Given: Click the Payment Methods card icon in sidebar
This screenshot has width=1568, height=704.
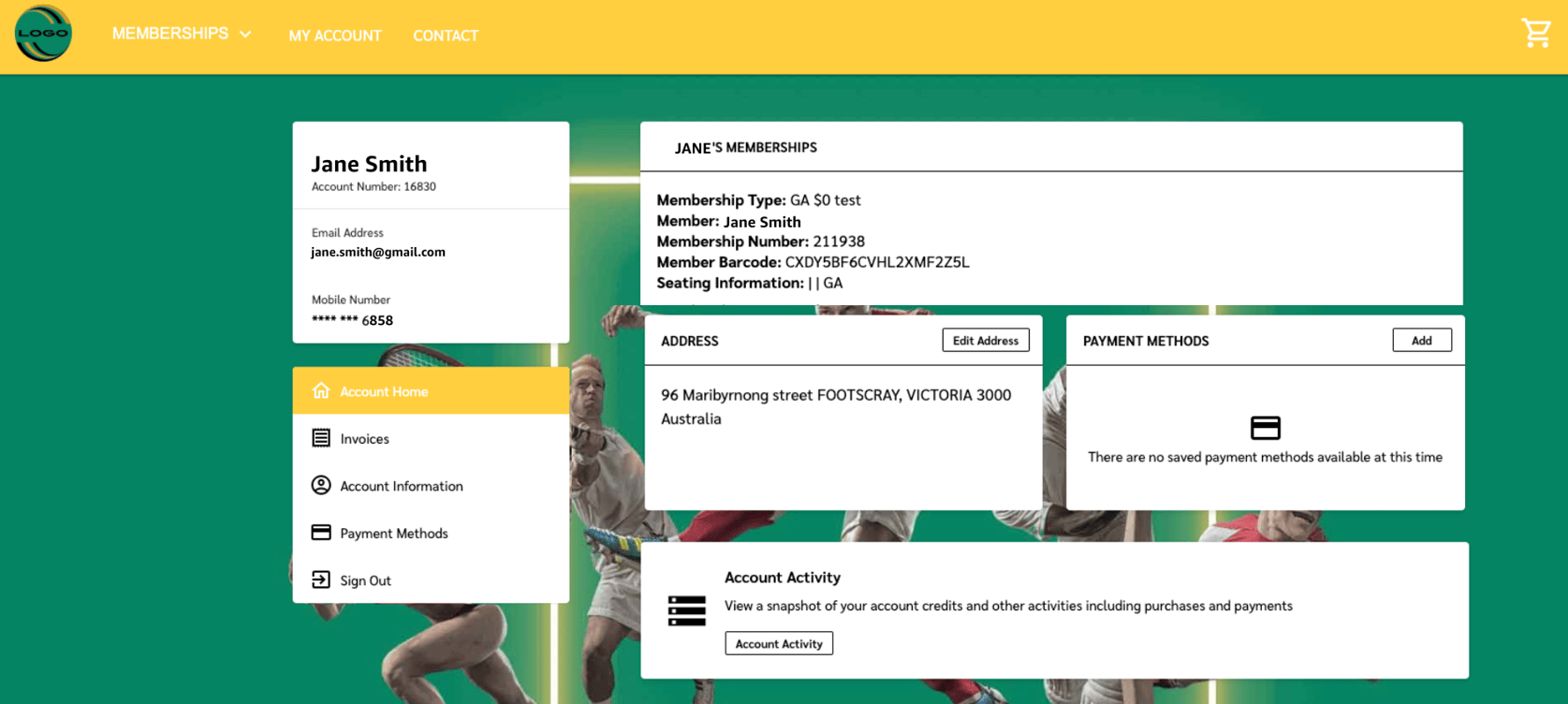Looking at the screenshot, I should 321,533.
